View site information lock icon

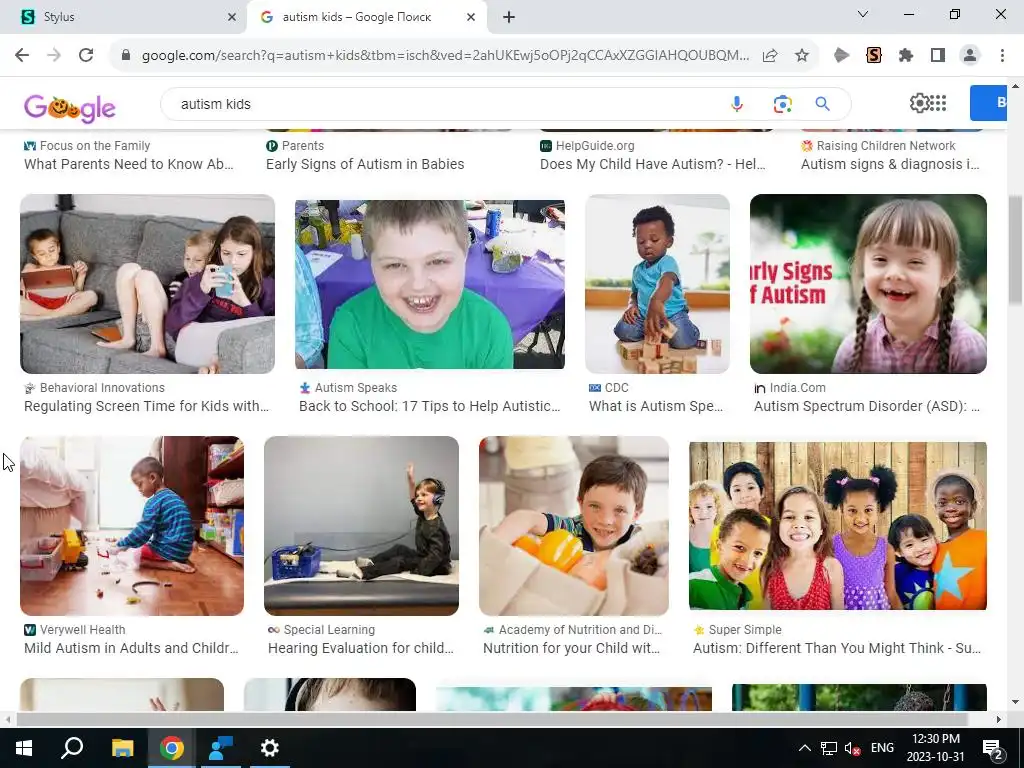tap(126, 56)
